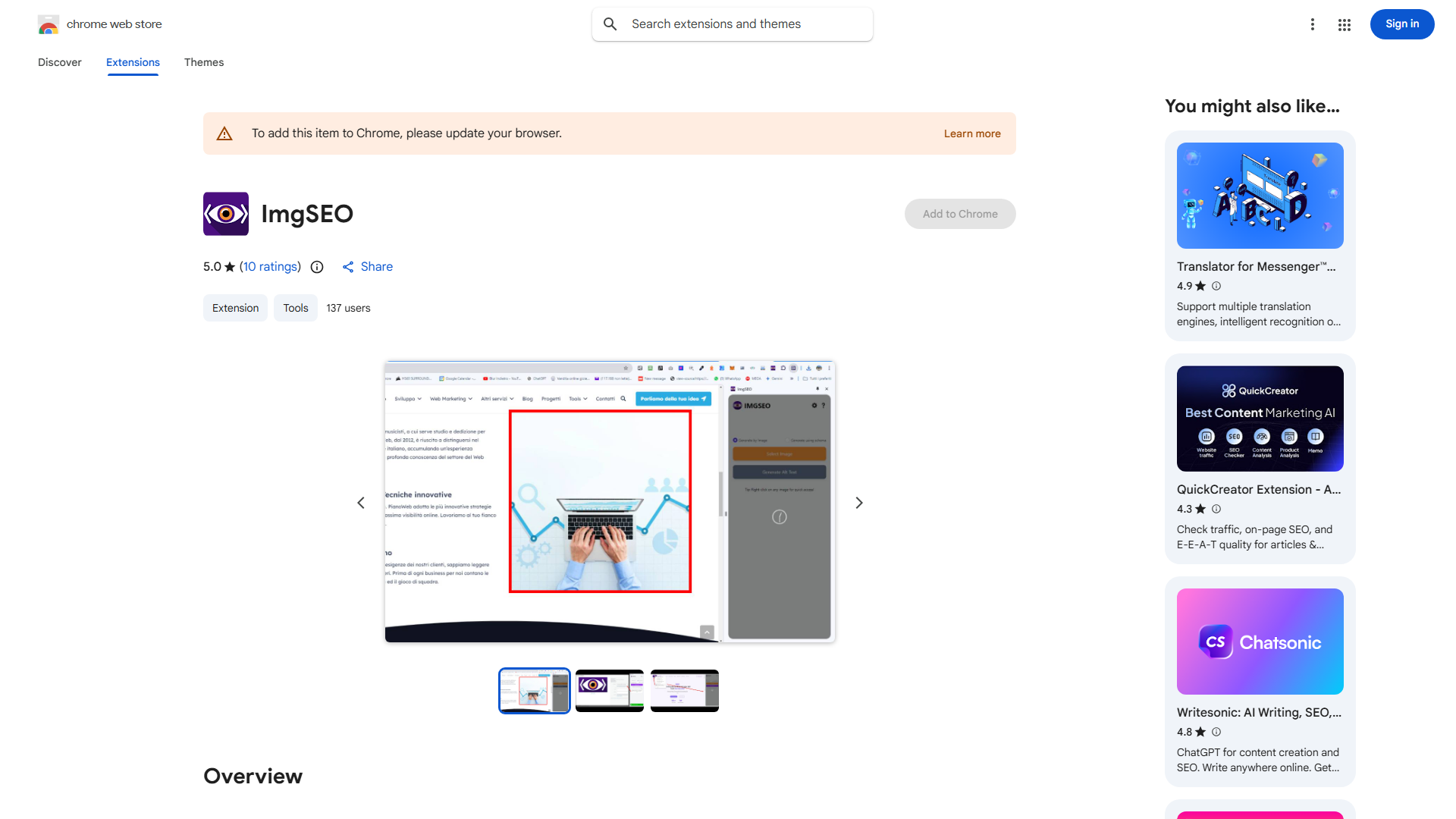Click the Chrome Web Store logo

pos(49,24)
